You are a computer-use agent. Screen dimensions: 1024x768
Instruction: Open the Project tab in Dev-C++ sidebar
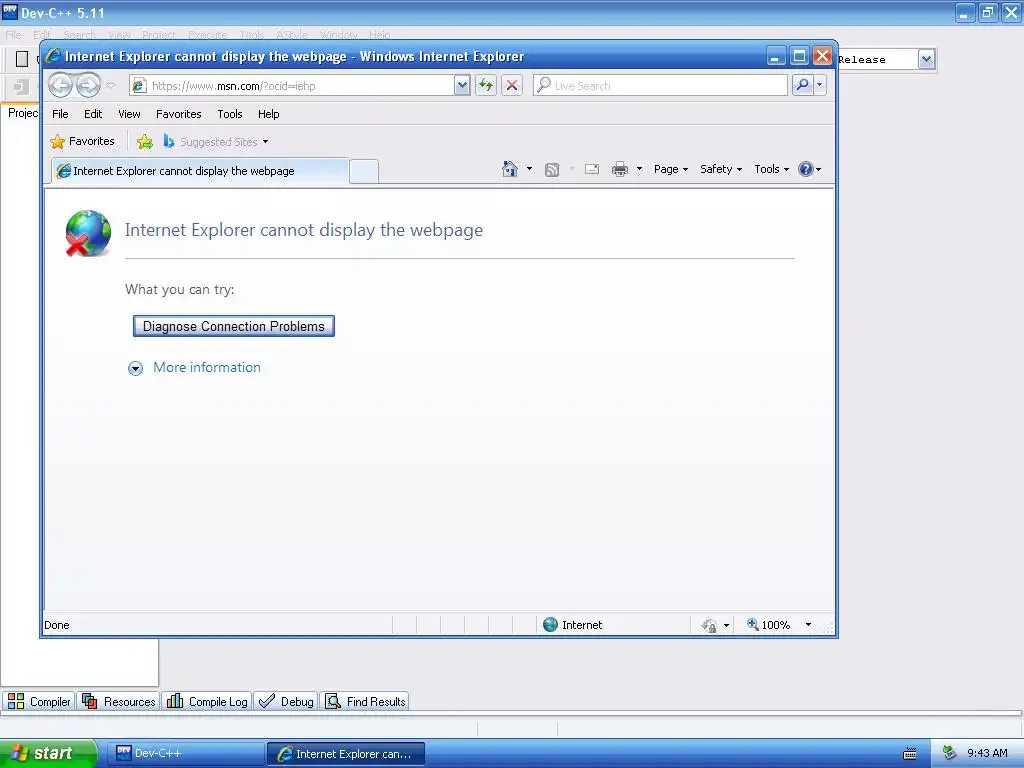tap(22, 113)
